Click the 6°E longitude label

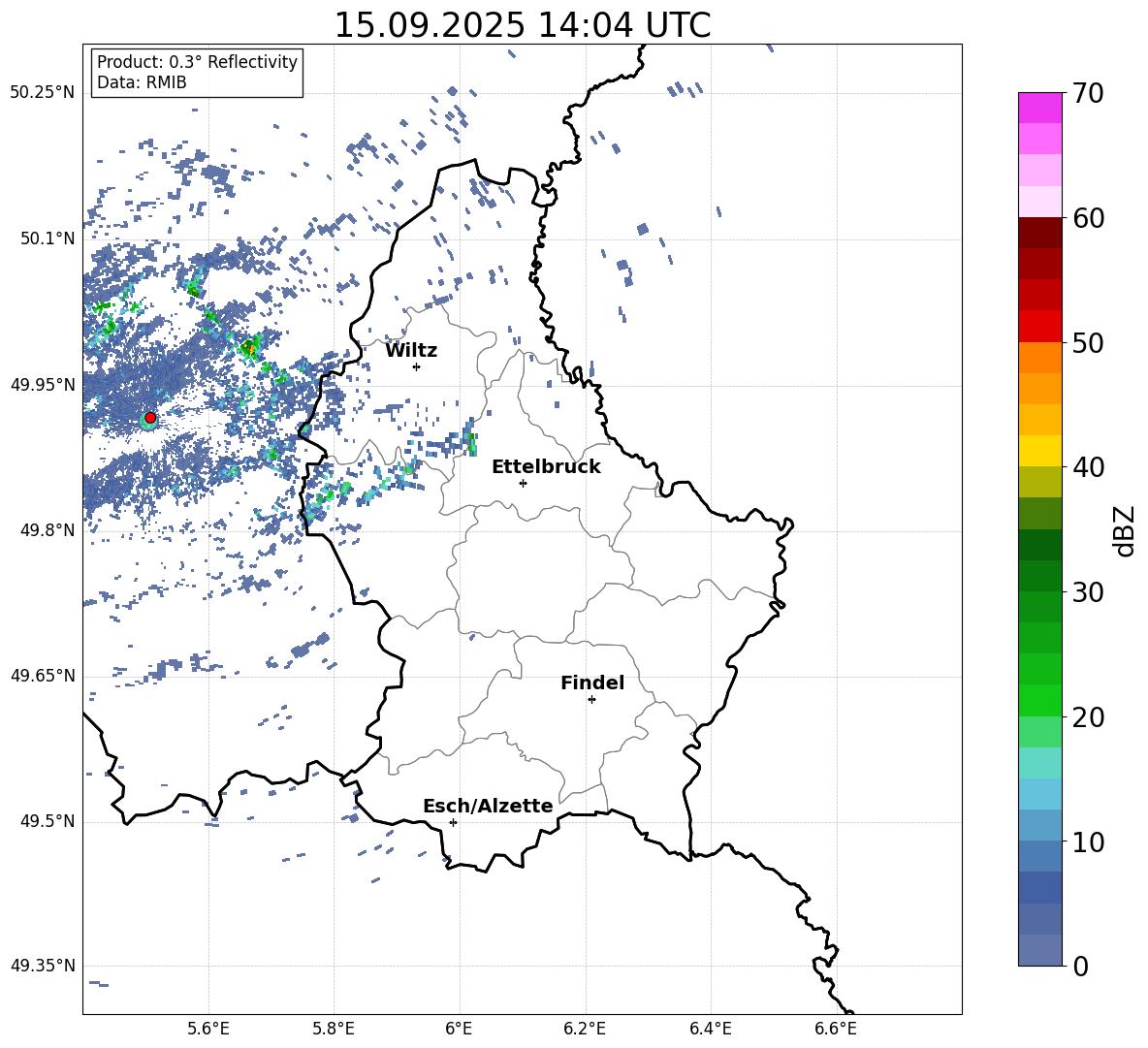(x=459, y=1029)
